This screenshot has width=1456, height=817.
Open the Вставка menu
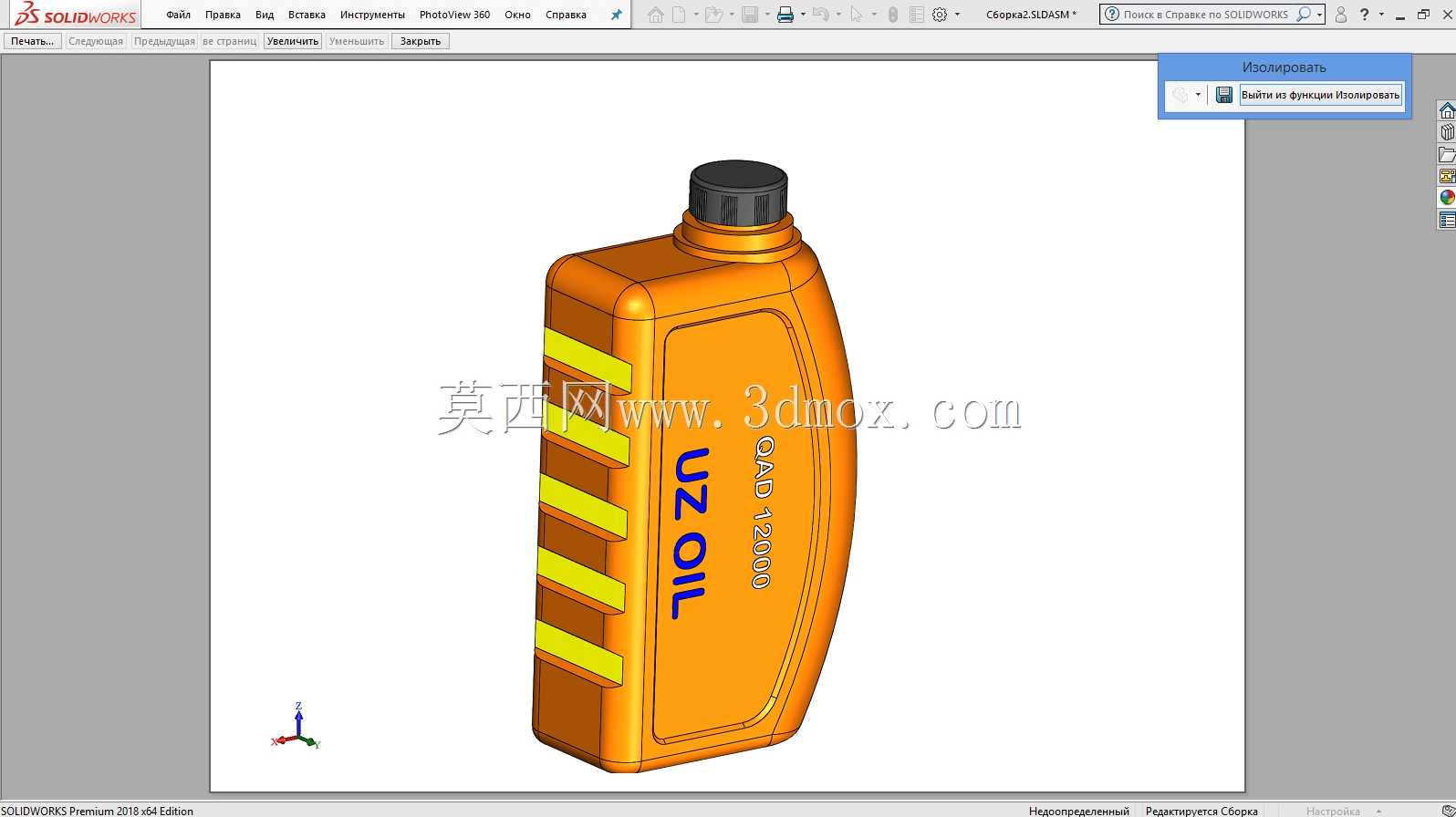tap(307, 15)
